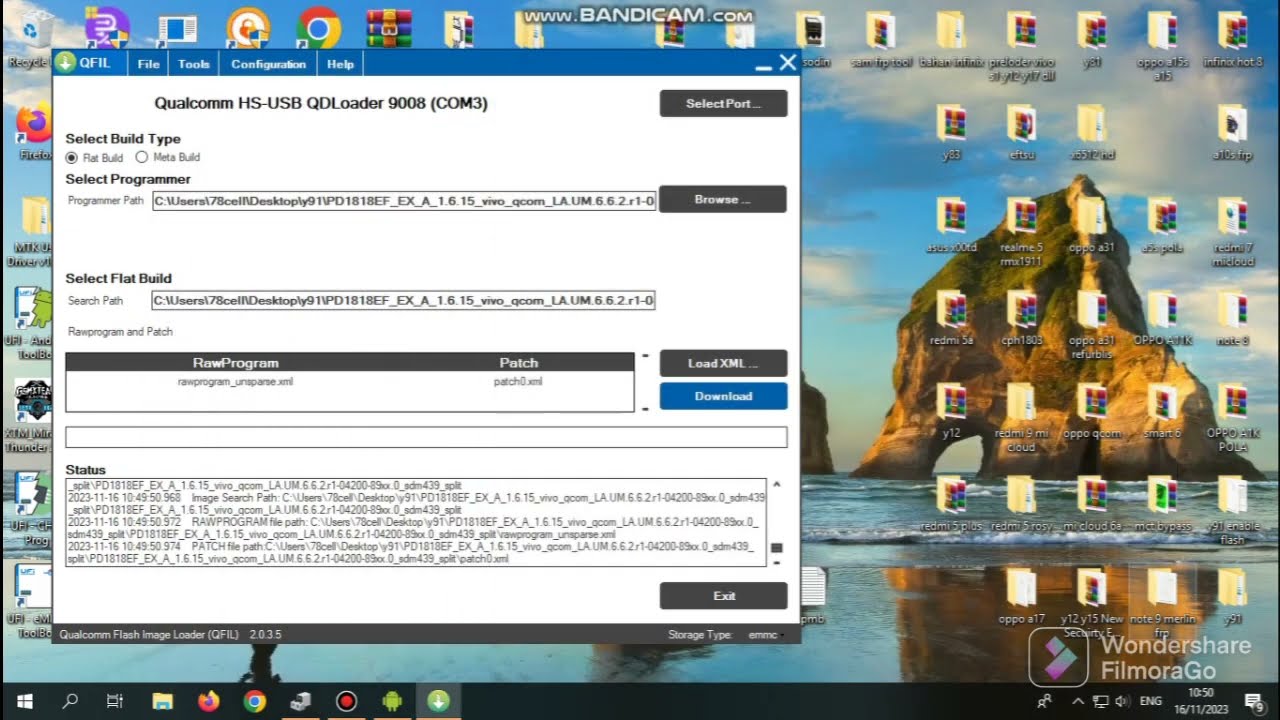Click the status log scroll-up arrow

click(x=776, y=485)
